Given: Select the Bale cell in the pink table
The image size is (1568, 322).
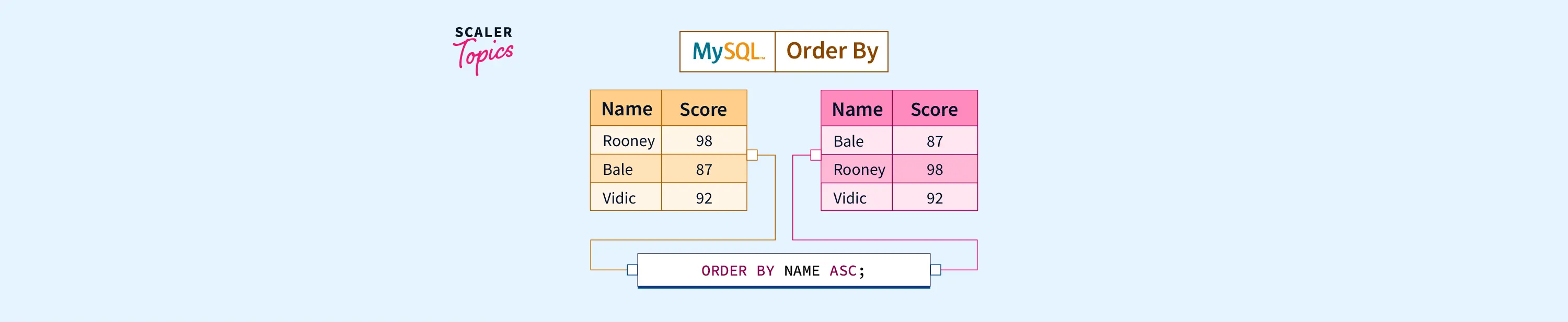Looking at the screenshot, I should tap(848, 141).
